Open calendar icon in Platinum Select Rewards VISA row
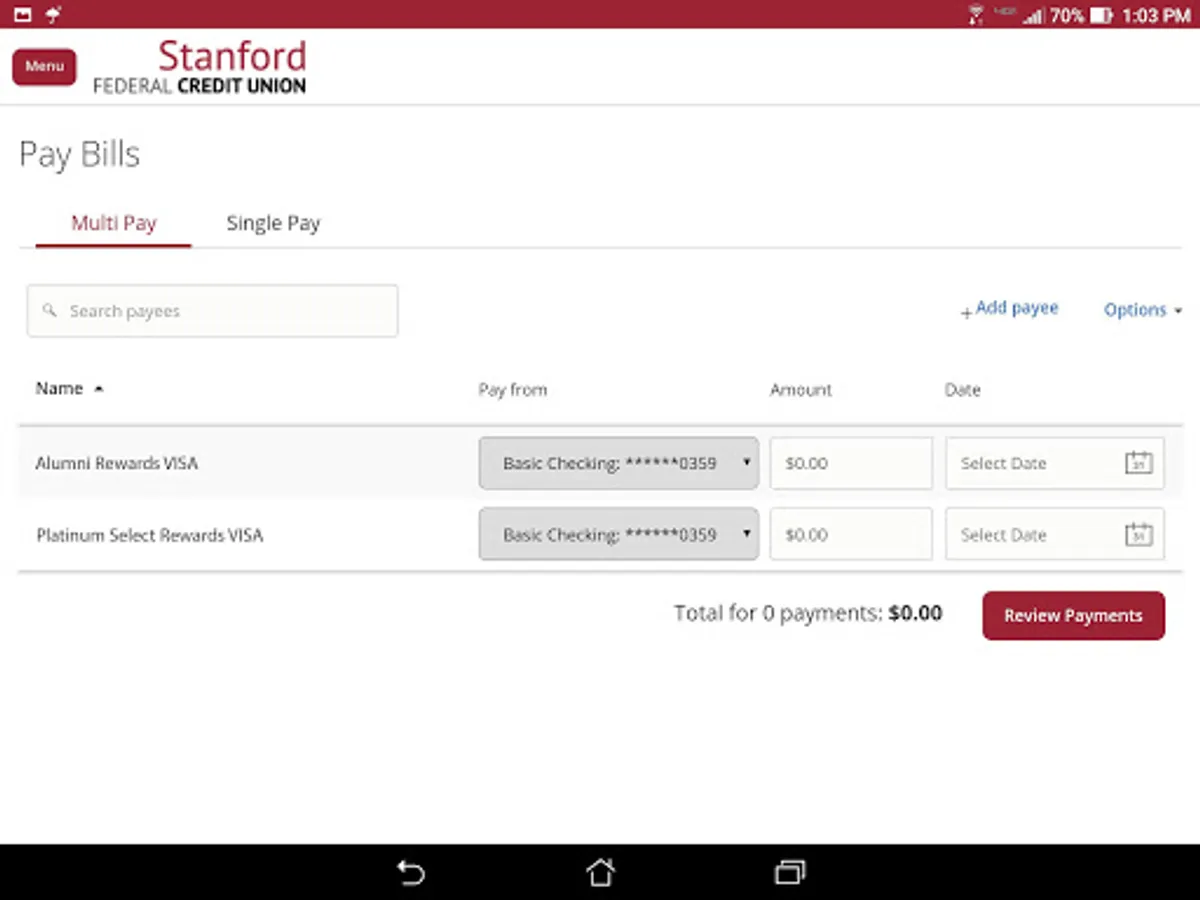The image size is (1200, 900). [x=1139, y=535]
